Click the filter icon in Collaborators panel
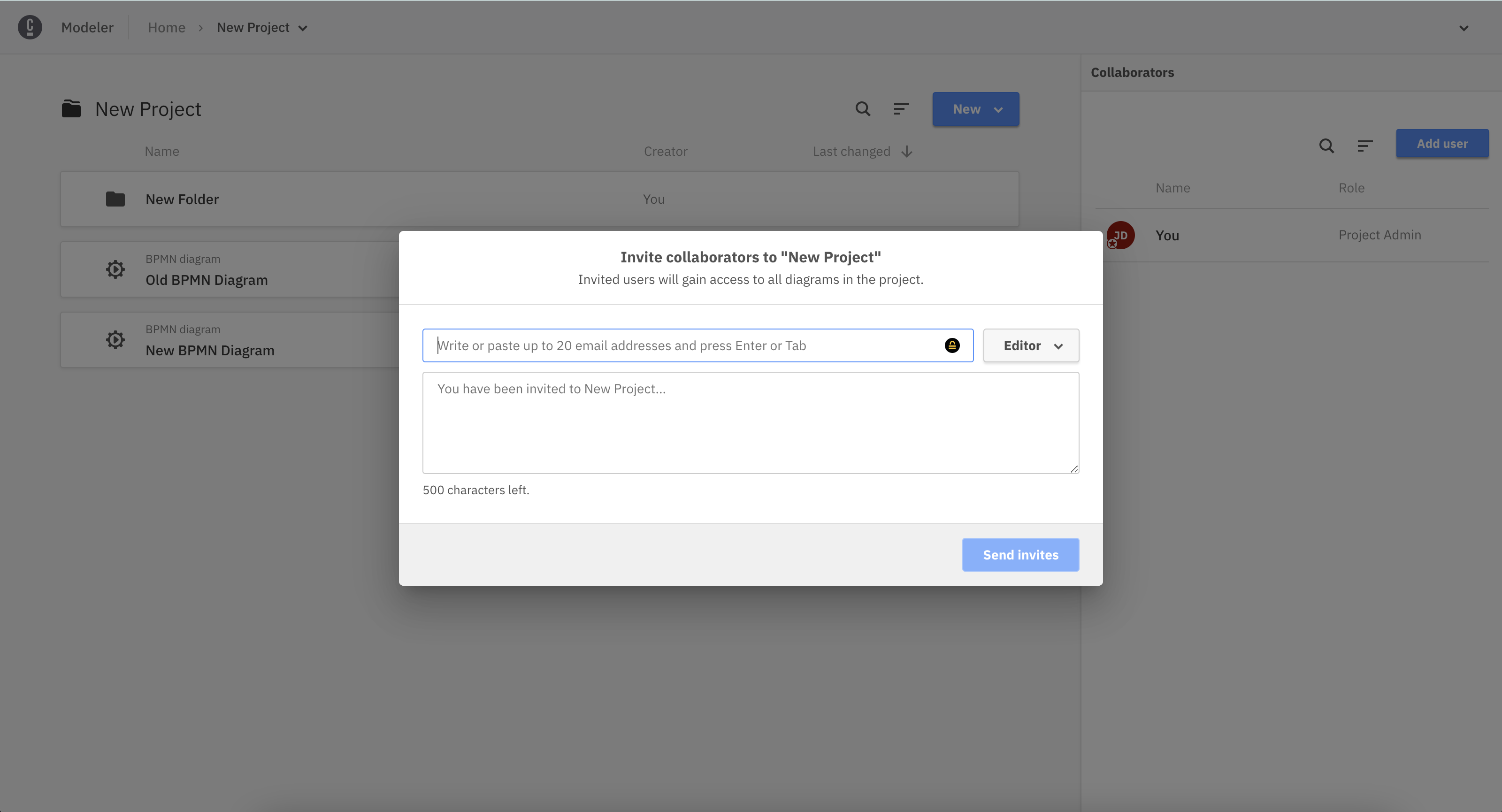1502x812 pixels. point(1364,144)
